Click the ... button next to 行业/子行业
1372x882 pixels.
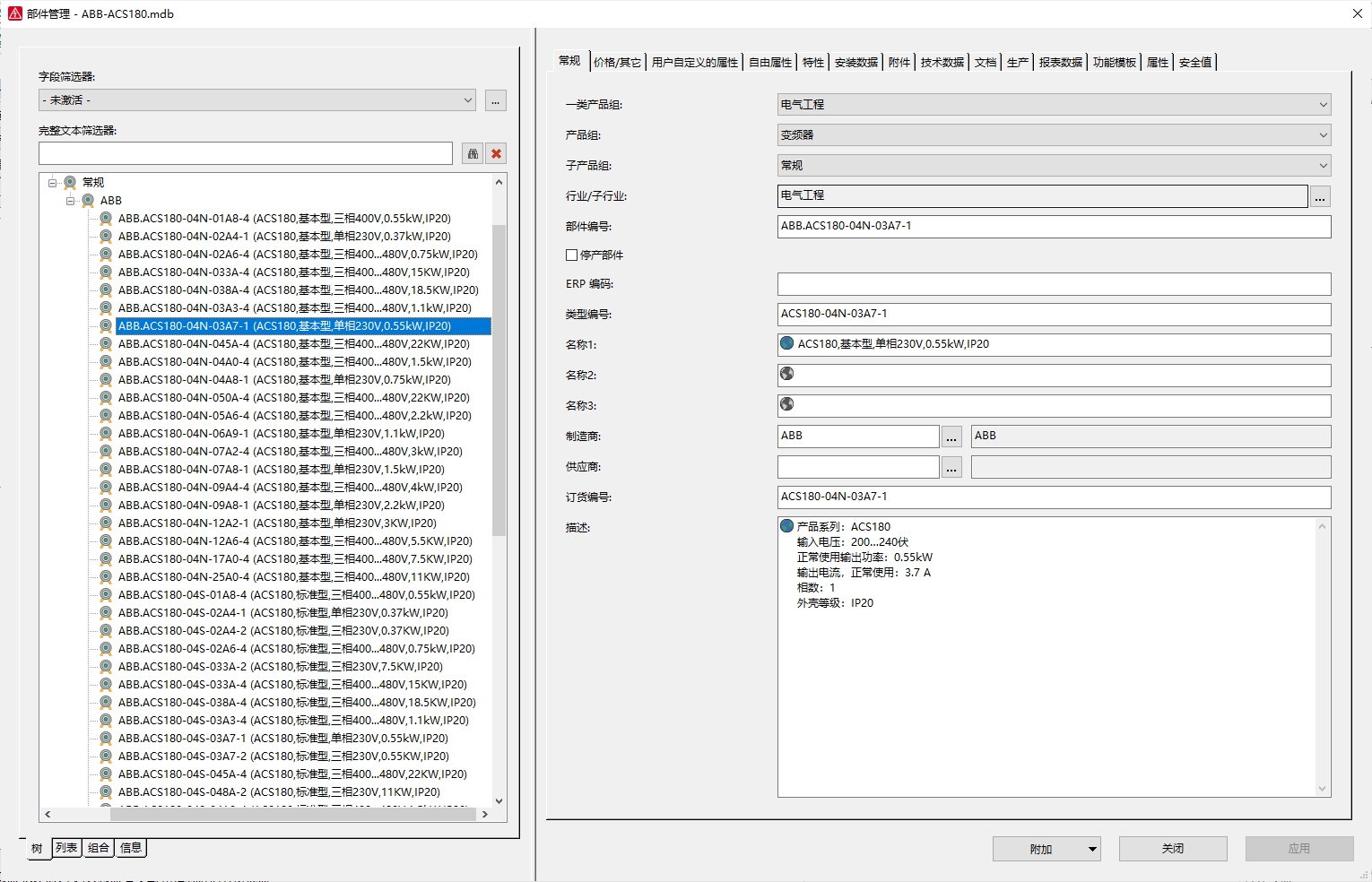click(1320, 196)
